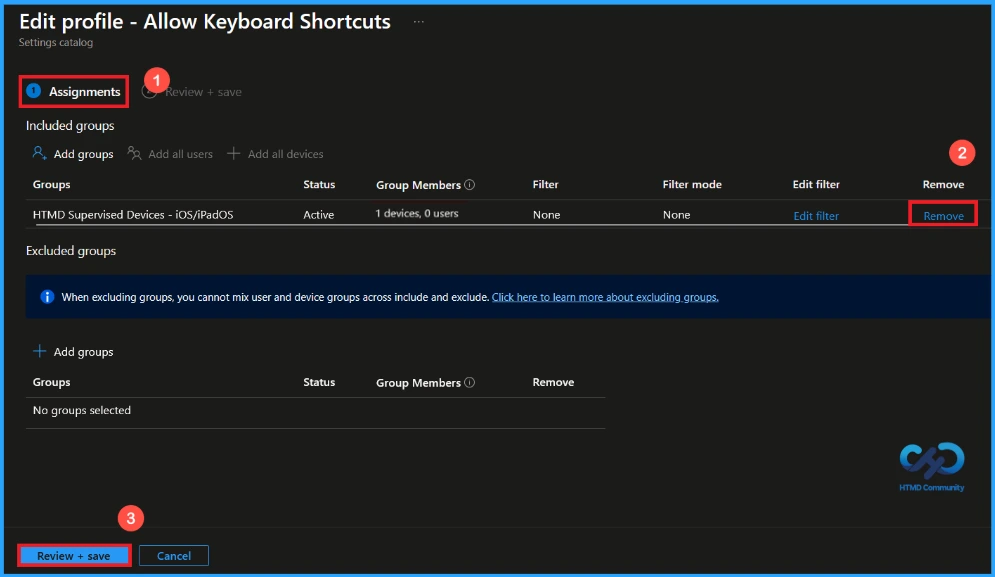Cancel editing the profile
995x577 pixels.
[173, 555]
